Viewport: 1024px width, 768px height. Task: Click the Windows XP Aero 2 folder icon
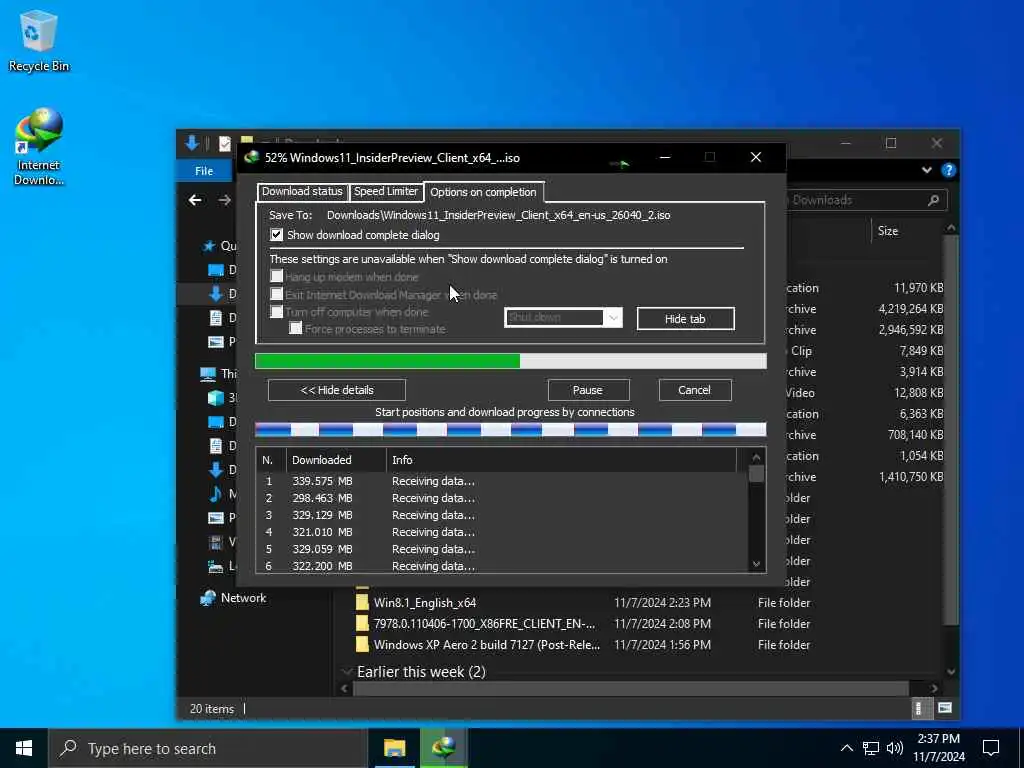coord(362,645)
